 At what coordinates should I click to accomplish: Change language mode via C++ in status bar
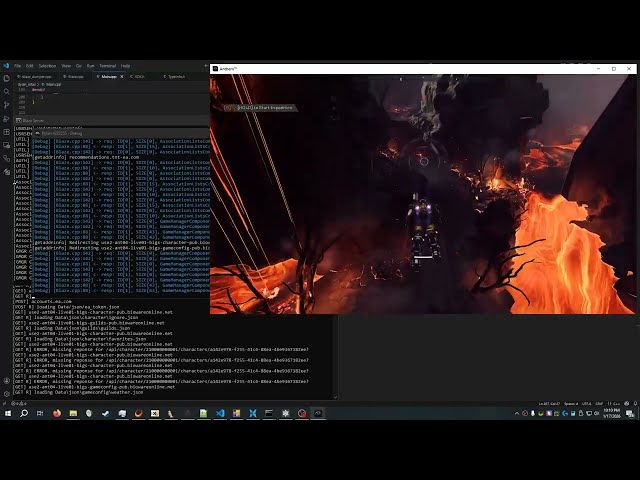(x=614, y=404)
